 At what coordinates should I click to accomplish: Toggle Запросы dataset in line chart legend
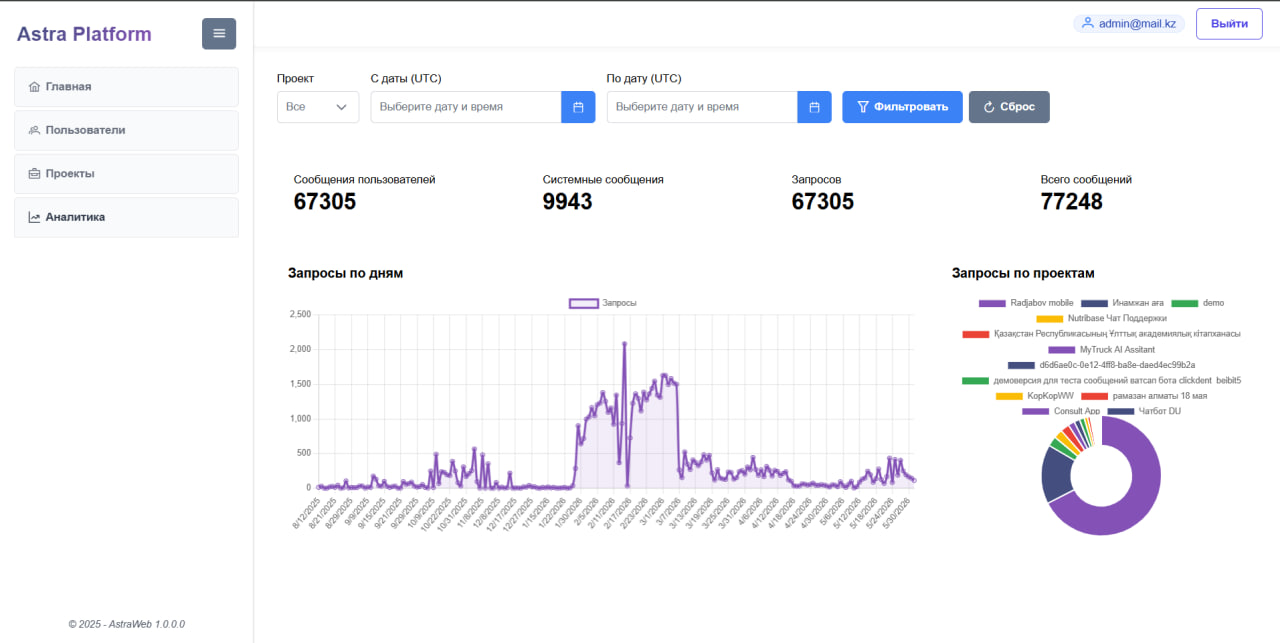[603, 303]
